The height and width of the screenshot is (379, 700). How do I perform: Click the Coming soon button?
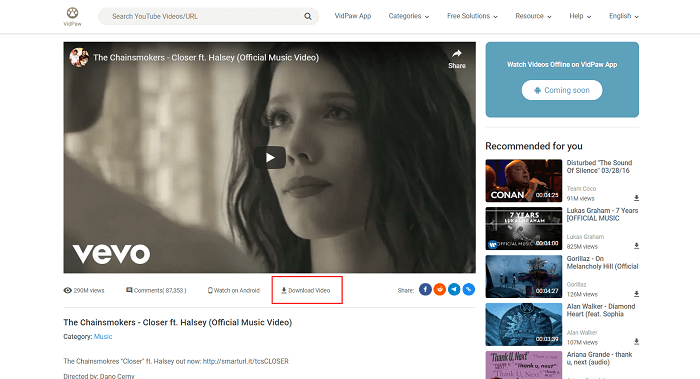tap(562, 90)
